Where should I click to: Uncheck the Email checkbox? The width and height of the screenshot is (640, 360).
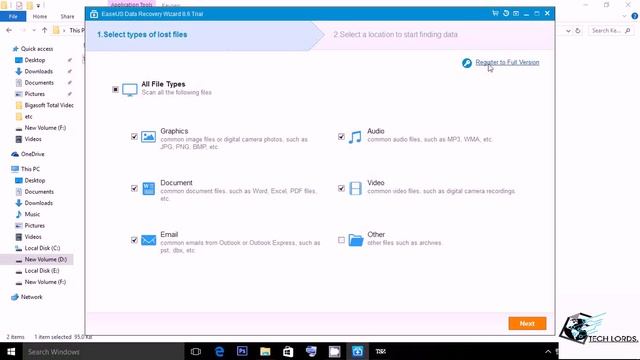click(x=134, y=240)
